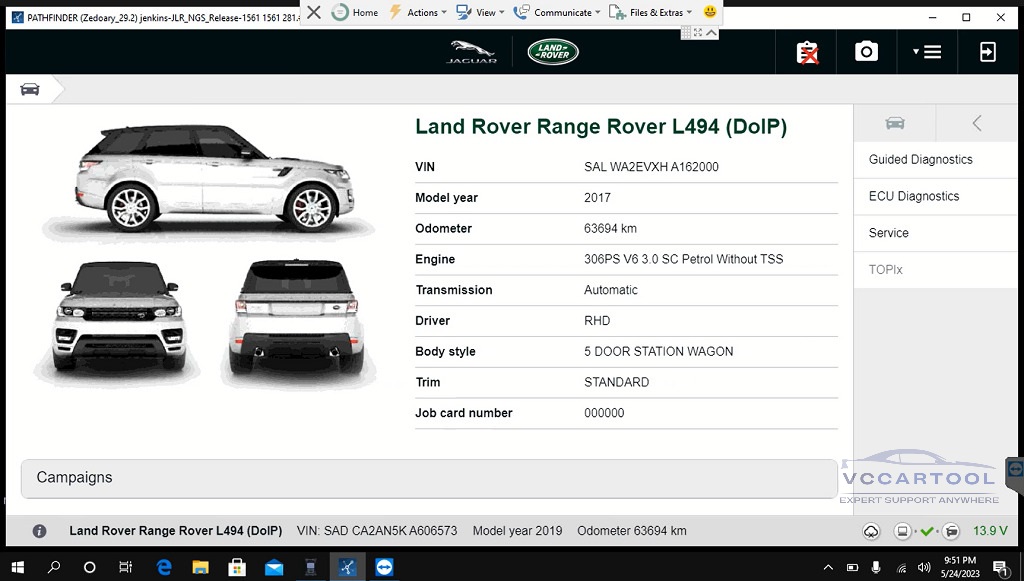Expand the TeamViewer Actions menu
Screen dimensions: 1024x581
coord(416,12)
